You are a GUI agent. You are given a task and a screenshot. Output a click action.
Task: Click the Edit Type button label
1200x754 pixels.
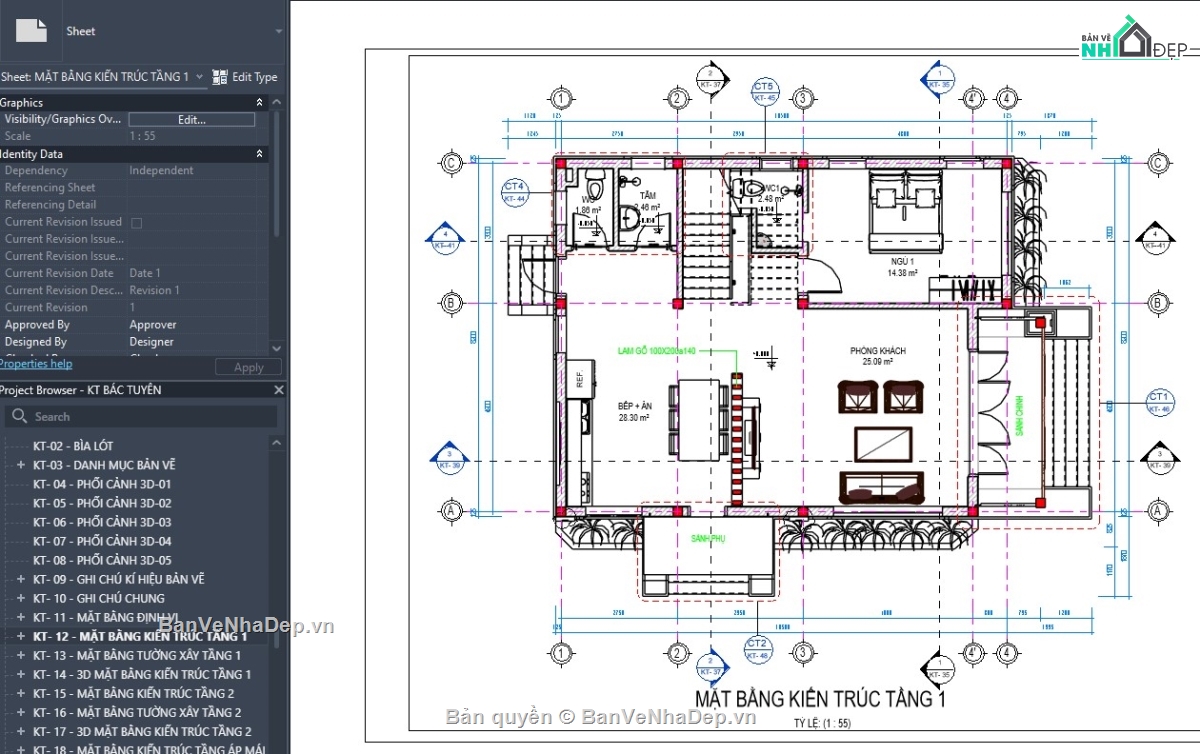pyautogui.click(x=255, y=77)
